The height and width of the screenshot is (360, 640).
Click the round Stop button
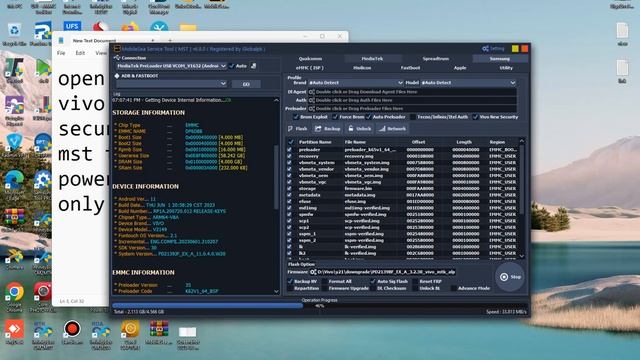coord(510,277)
